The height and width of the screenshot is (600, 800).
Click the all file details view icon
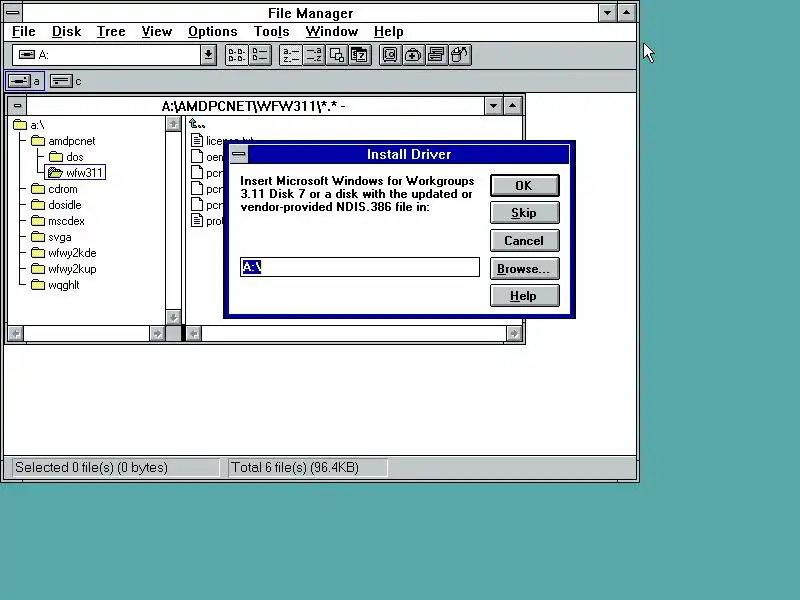(x=260, y=55)
